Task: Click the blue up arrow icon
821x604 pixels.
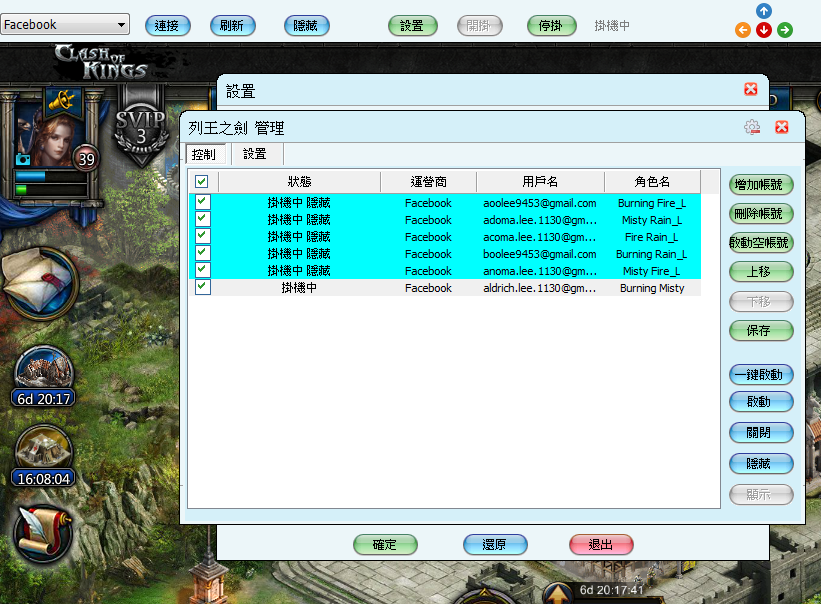Action: (763, 10)
